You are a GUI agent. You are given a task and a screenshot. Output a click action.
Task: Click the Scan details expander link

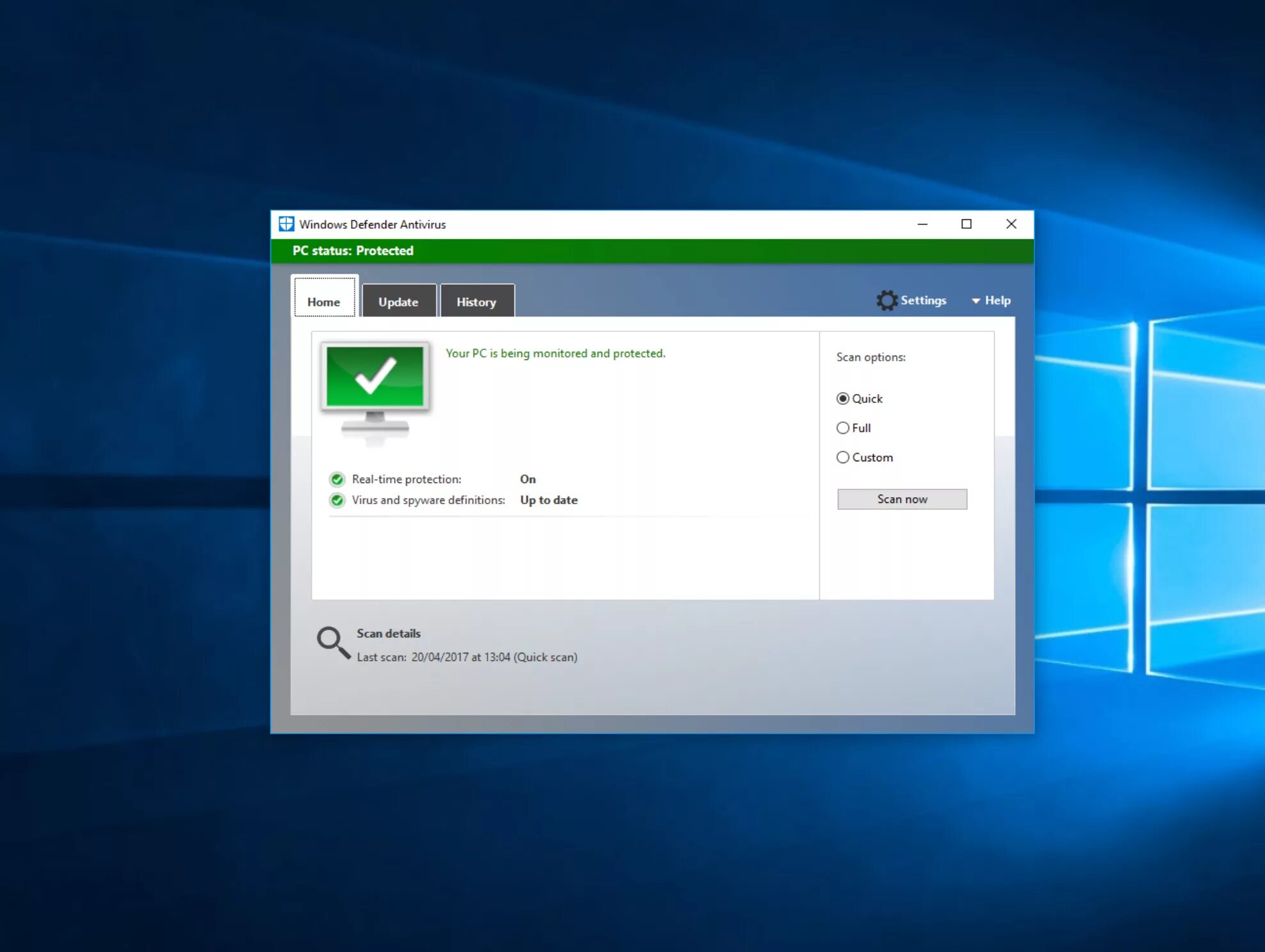388,632
